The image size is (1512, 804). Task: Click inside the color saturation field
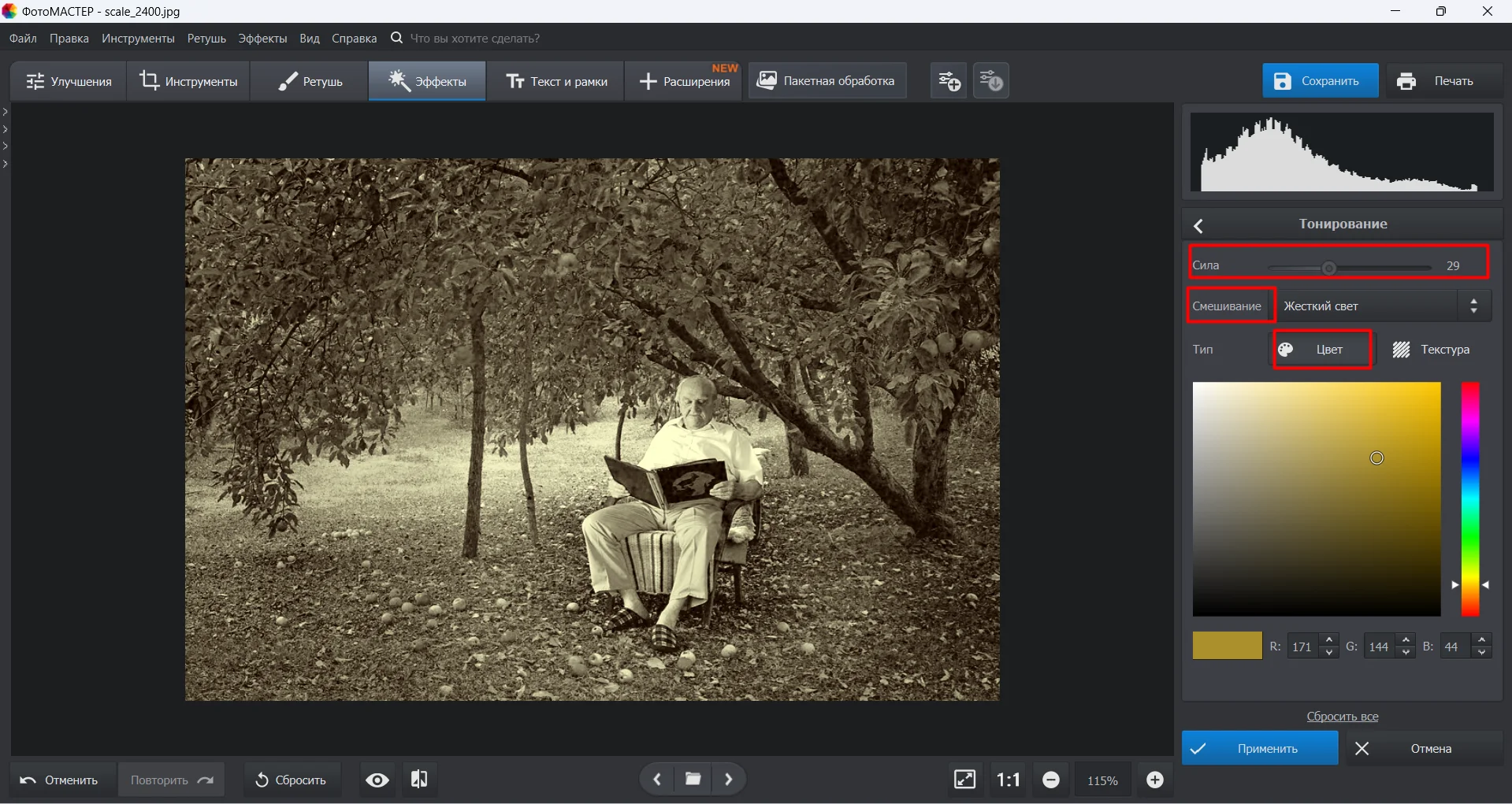pyautogui.click(x=1316, y=498)
